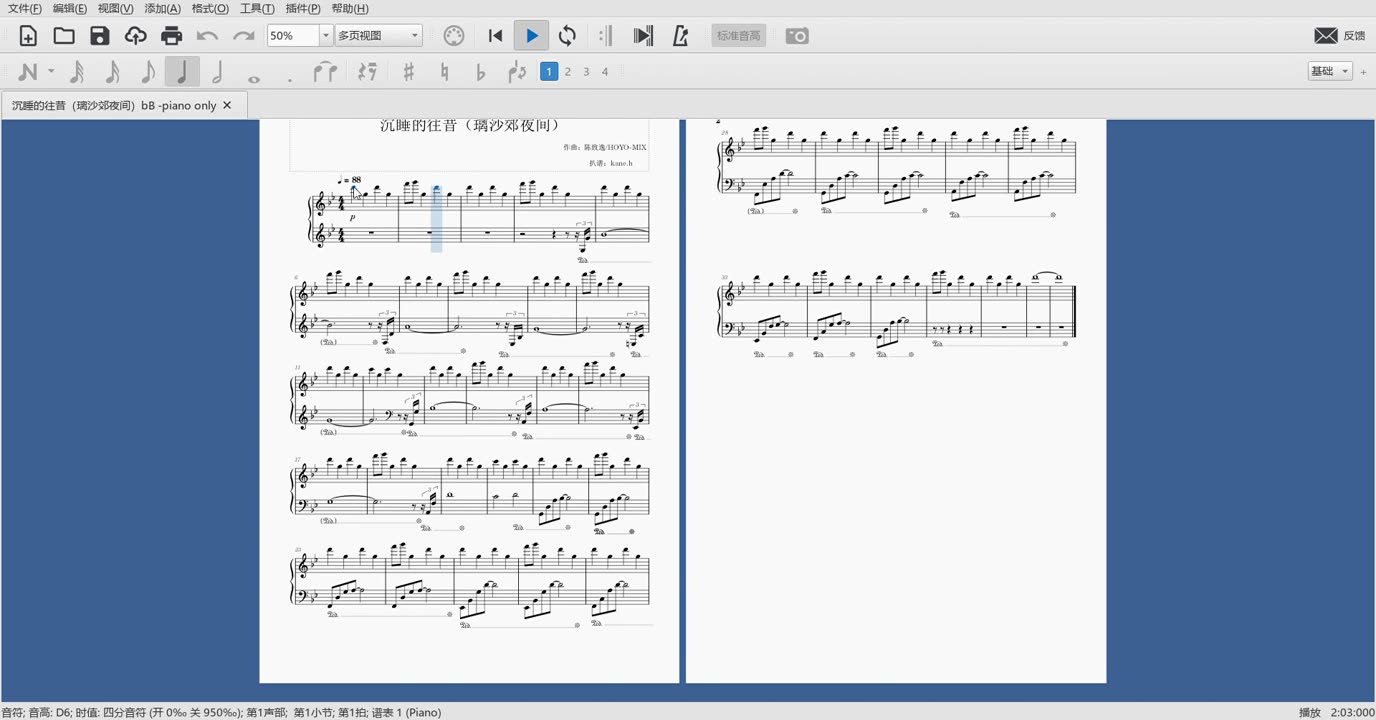Screen dimensions: 1376x720
Task: Select voice 2
Action: tap(568, 72)
